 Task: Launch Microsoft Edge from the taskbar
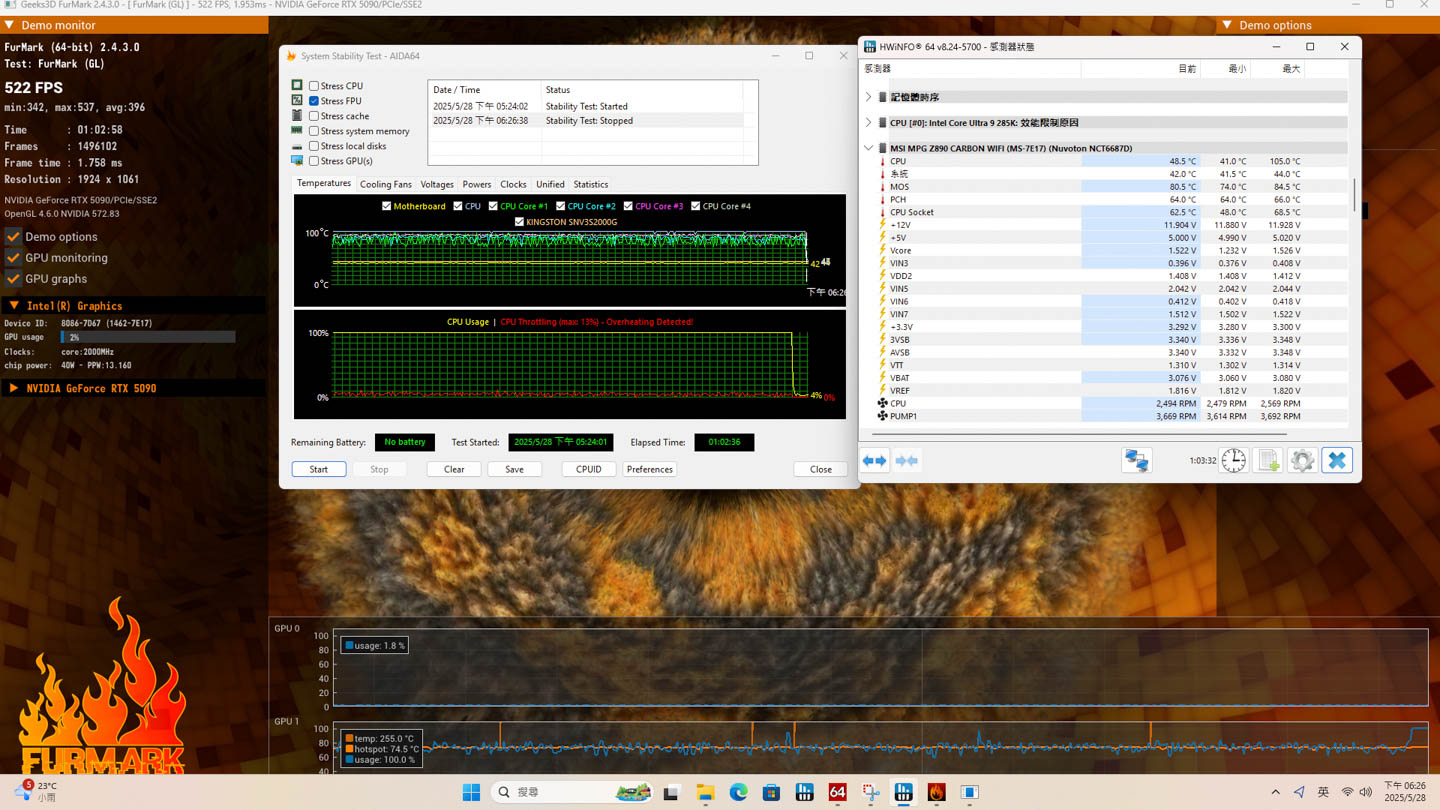click(x=738, y=792)
